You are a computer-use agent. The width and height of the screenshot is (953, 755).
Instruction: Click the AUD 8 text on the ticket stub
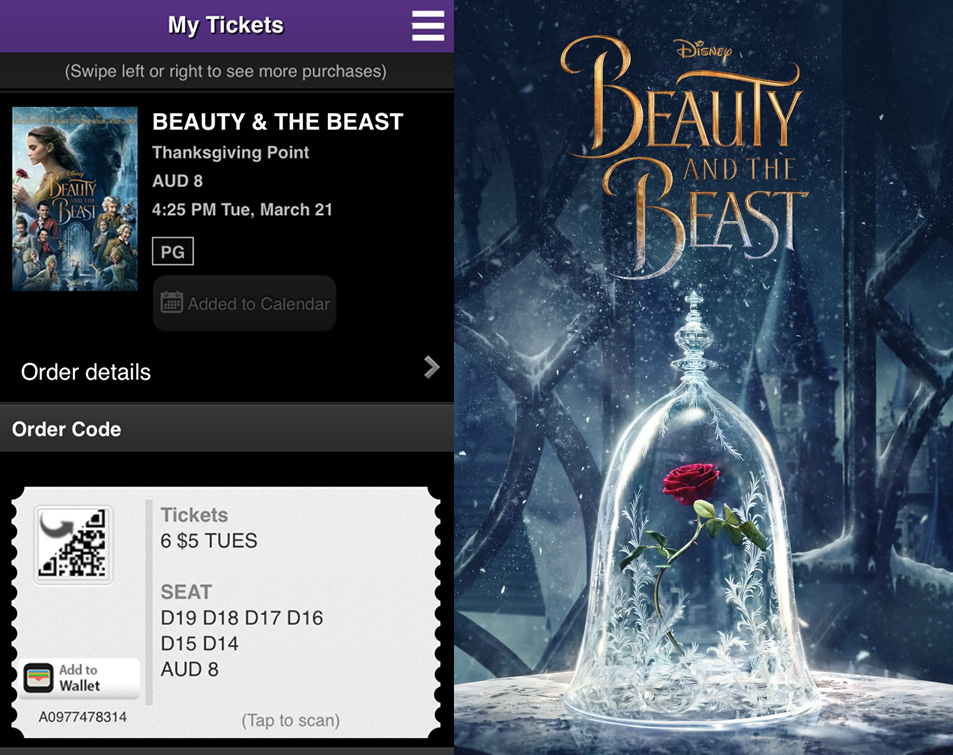tap(190, 669)
